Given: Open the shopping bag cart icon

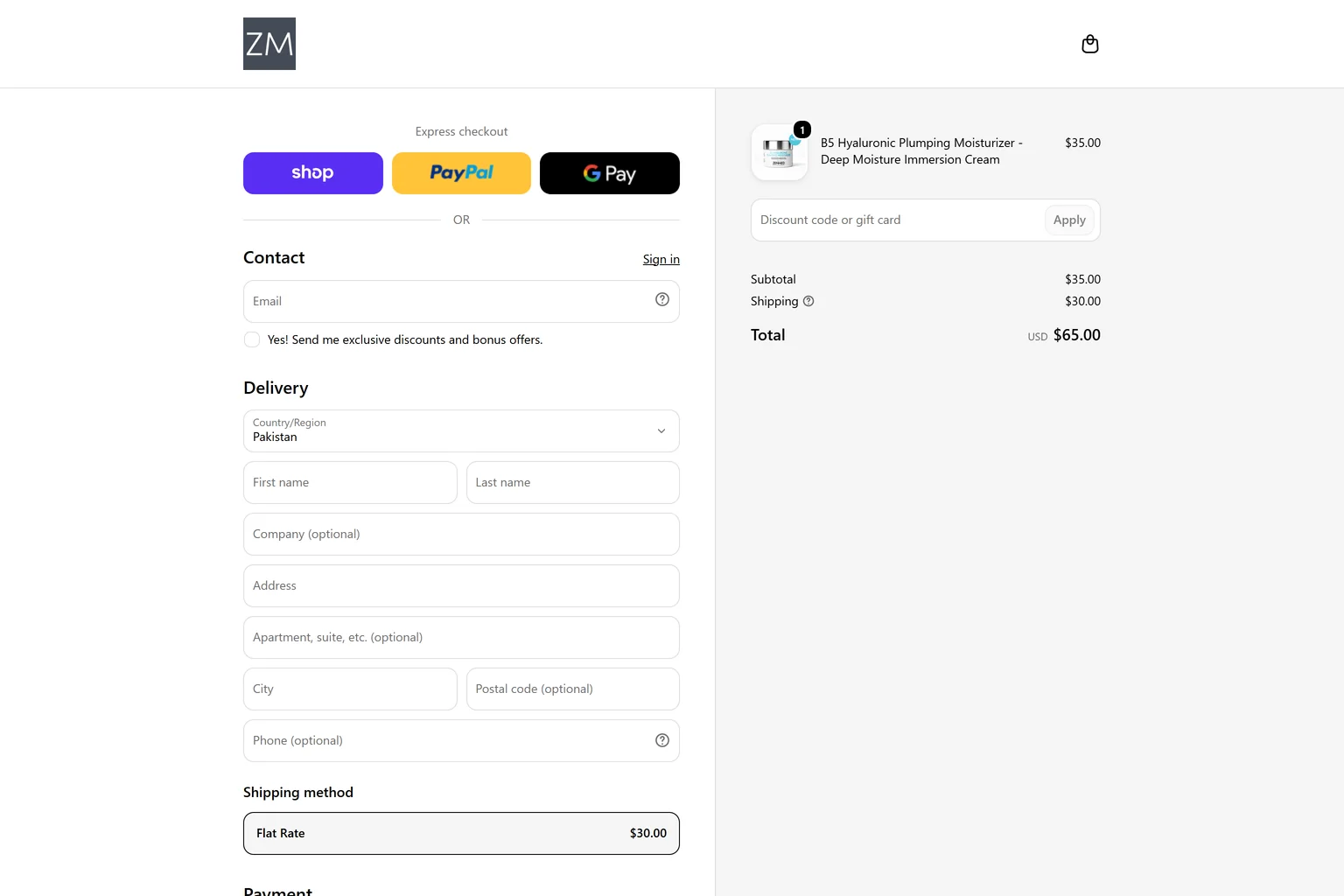Looking at the screenshot, I should tap(1090, 44).
